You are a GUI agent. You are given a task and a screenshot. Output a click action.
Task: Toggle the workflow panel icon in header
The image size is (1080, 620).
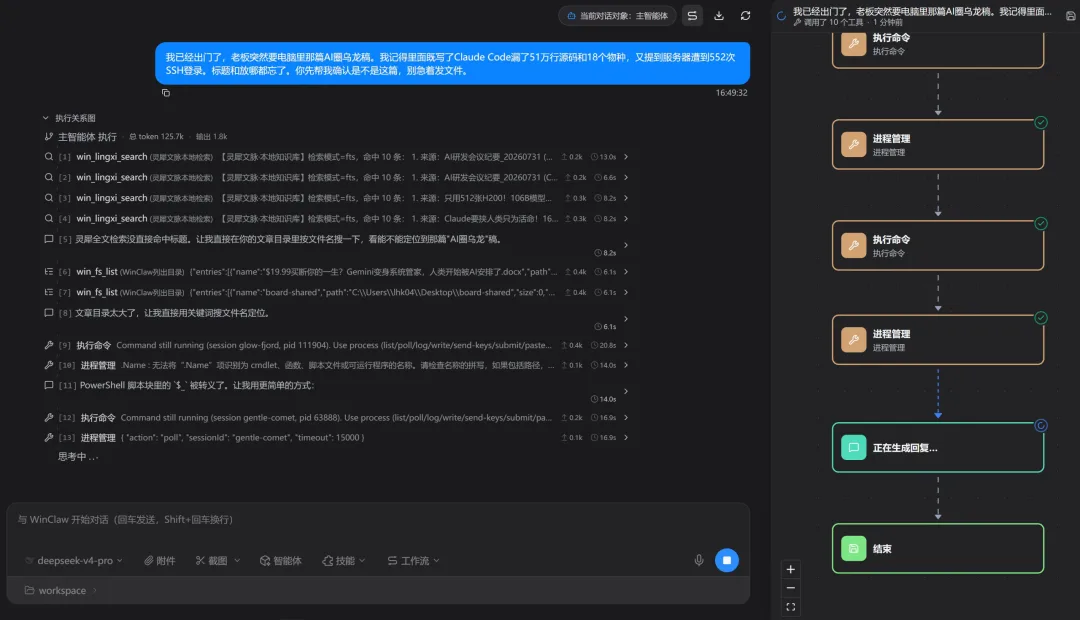pyautogui.click(x=692, y=16)
